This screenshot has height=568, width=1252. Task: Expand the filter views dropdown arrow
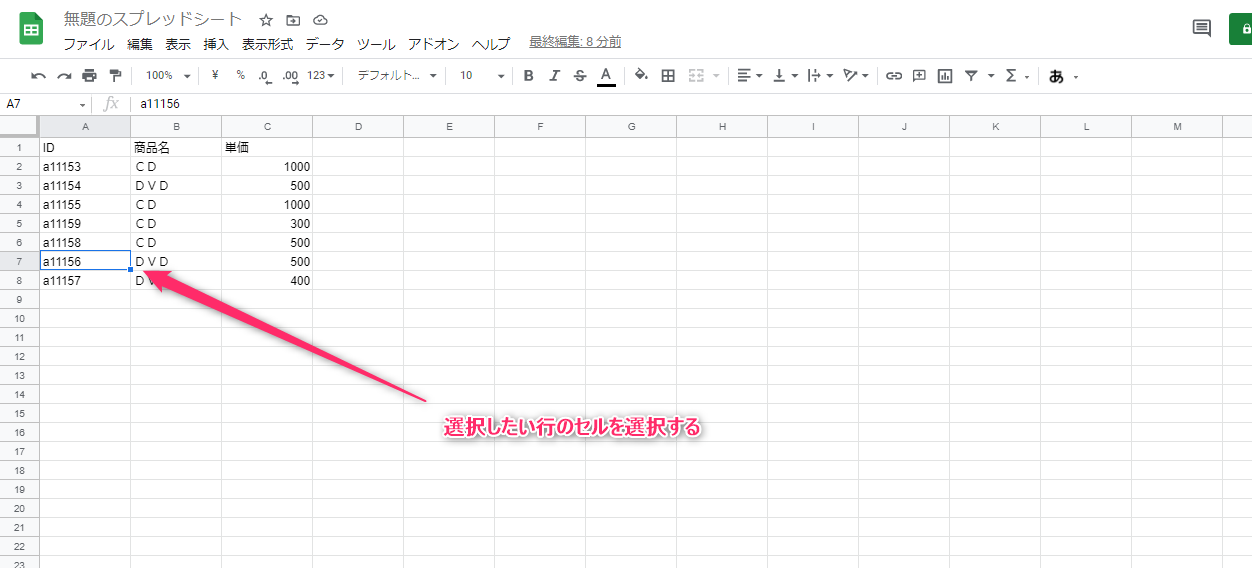[x=991, y=76]
